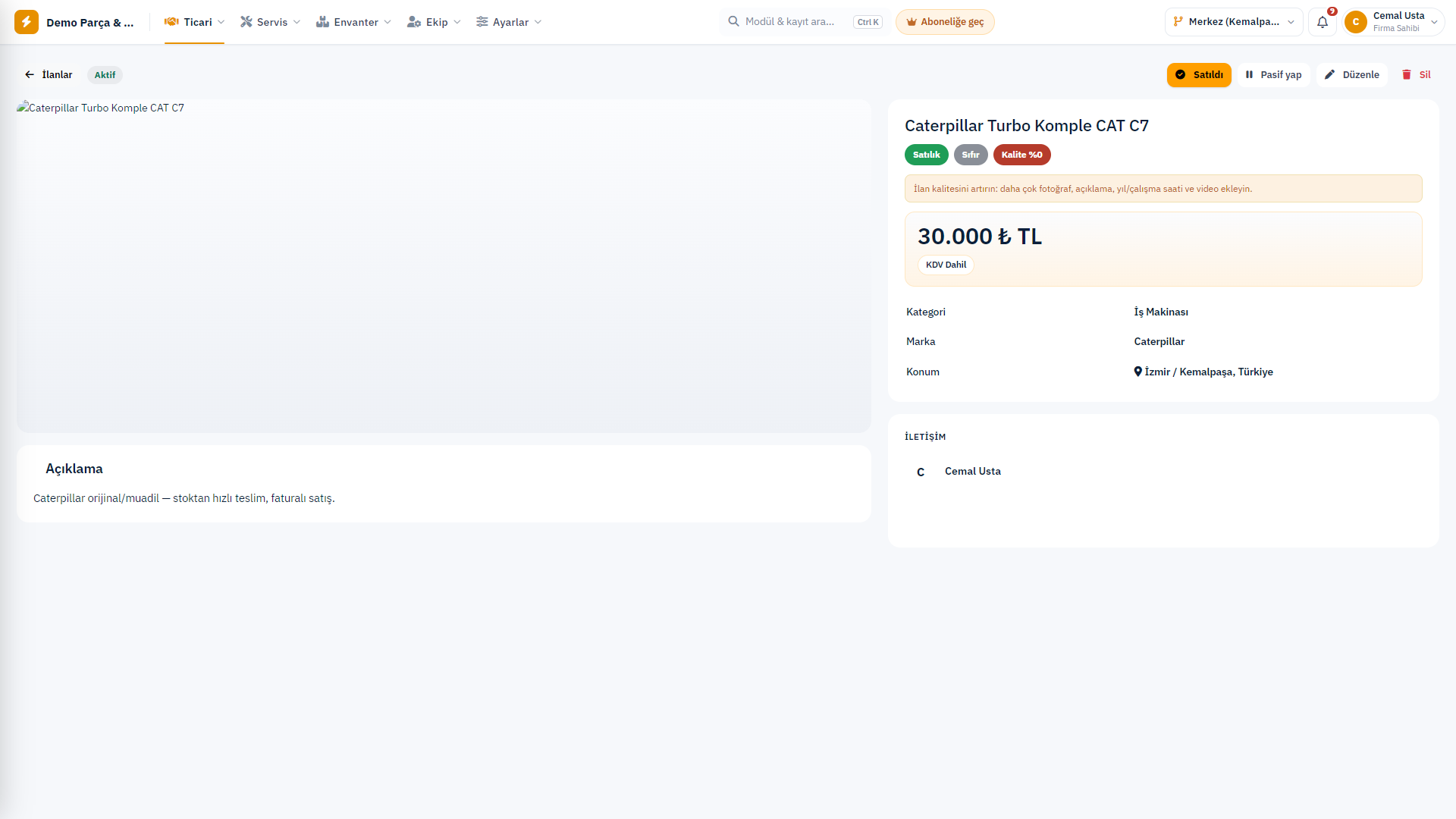Click the İLETİŞİM section heading
The image size is (1456, 819).
(925, 437)
